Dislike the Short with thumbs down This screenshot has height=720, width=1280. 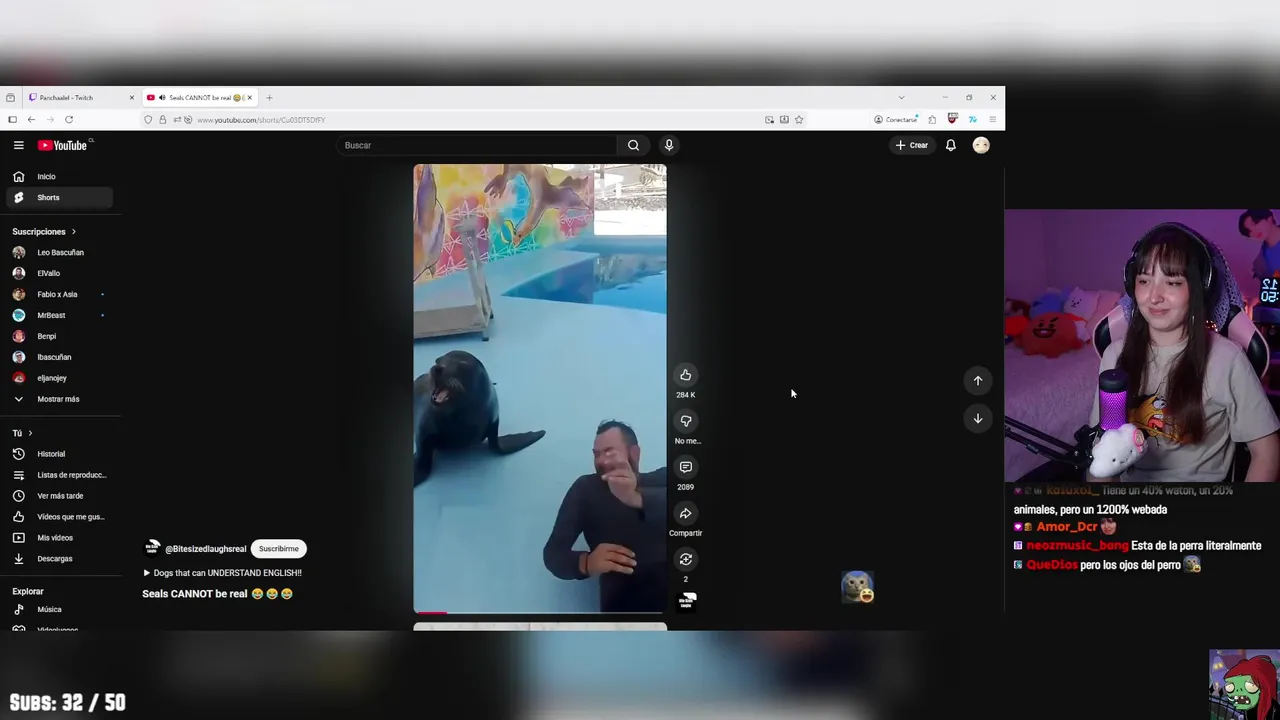point(685,421)
